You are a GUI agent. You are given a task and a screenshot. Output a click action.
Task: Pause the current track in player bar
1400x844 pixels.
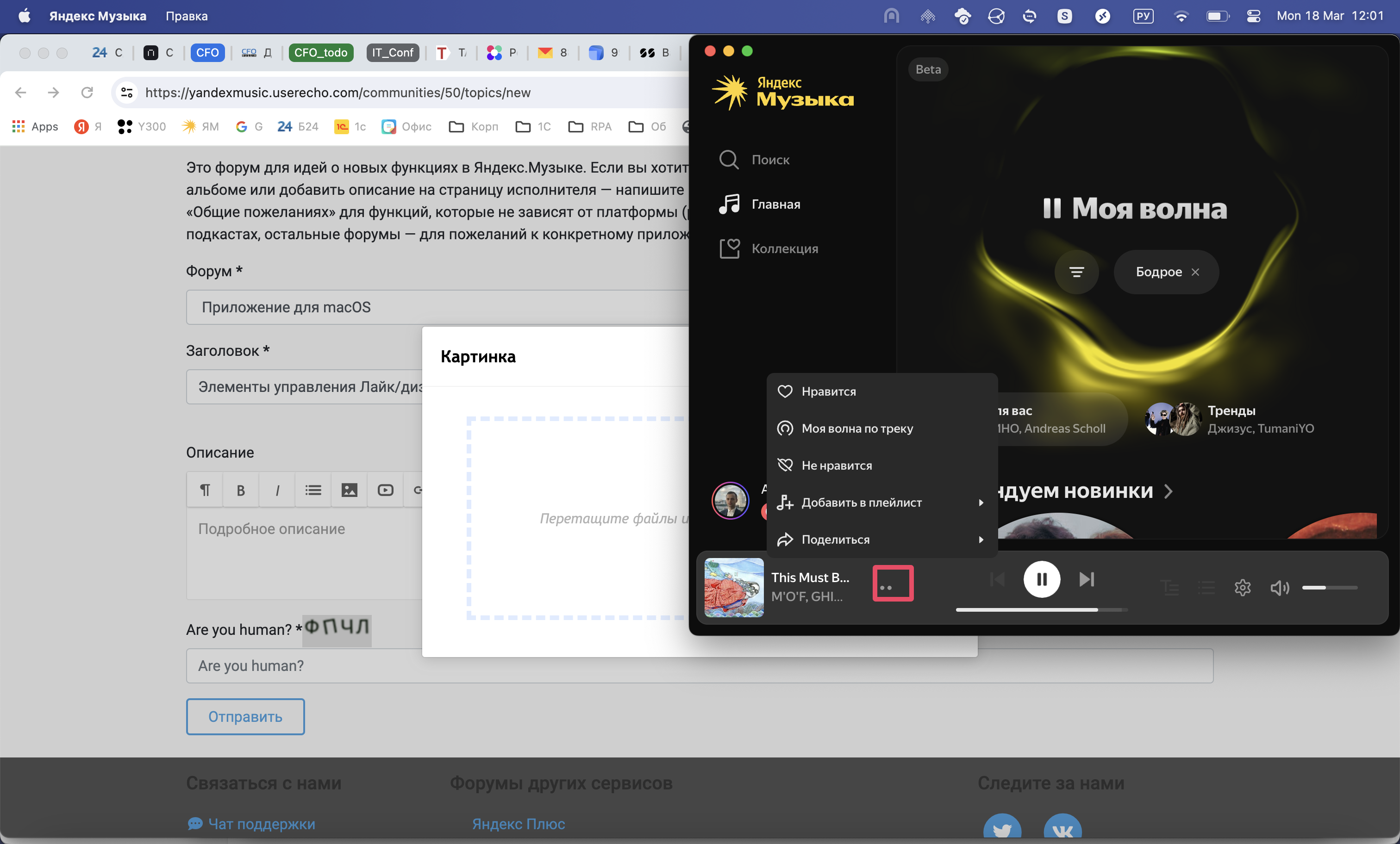(1042, 579)
